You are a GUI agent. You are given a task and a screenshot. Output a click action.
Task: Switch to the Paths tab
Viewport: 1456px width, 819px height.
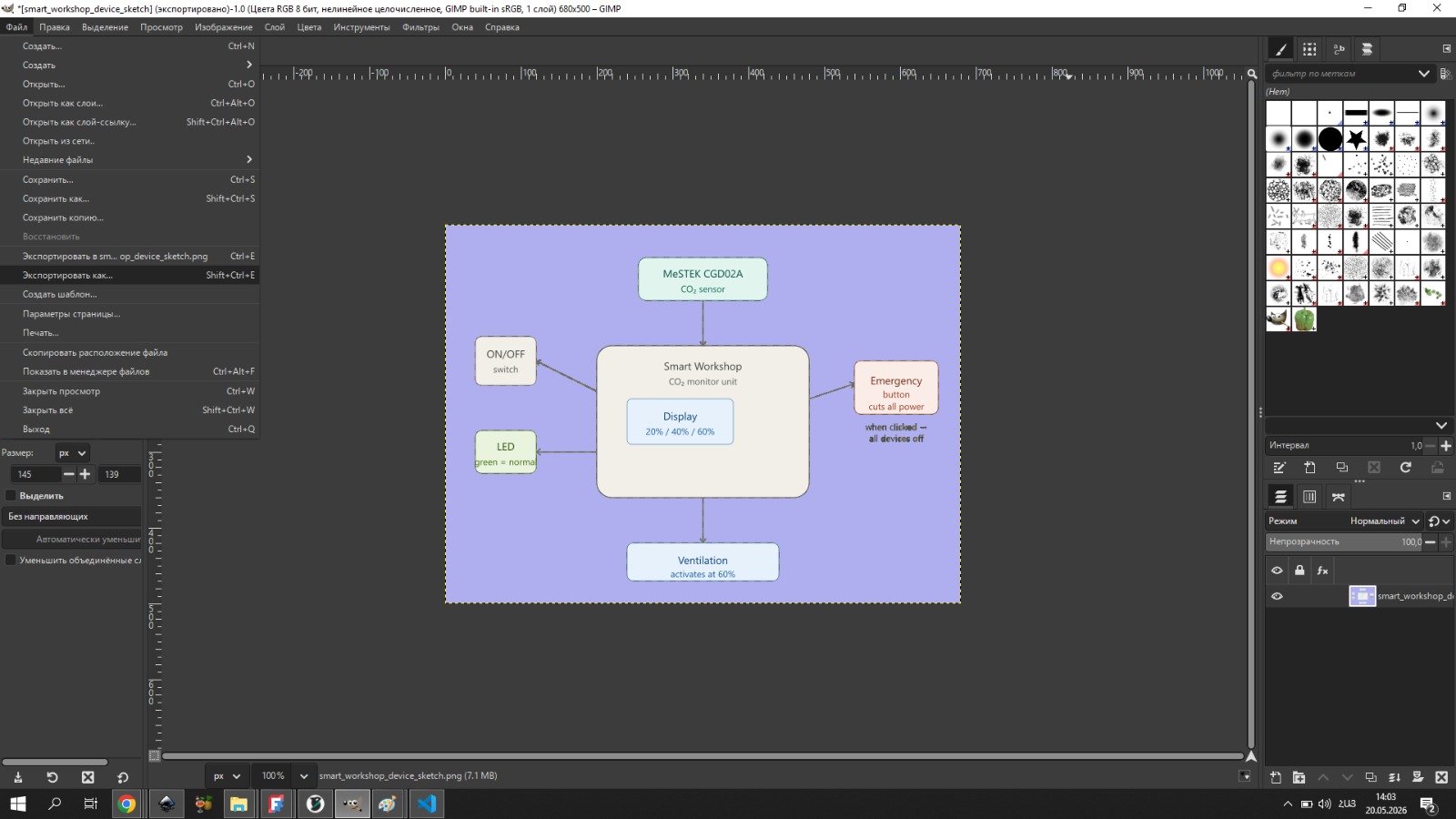click(x=1339, y=496)
